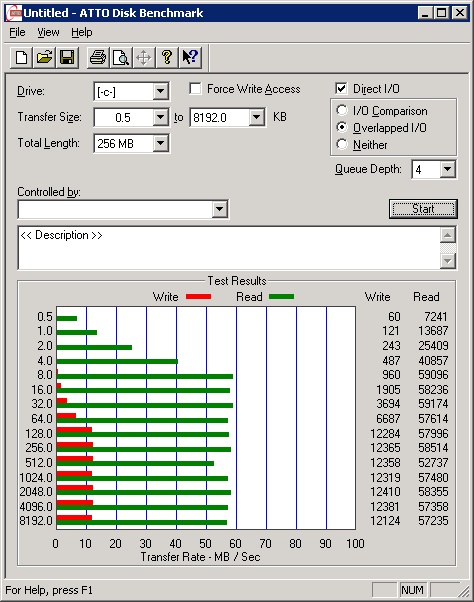Click Description scrollbar down arrow
The image size is (474, 602).
448,261
